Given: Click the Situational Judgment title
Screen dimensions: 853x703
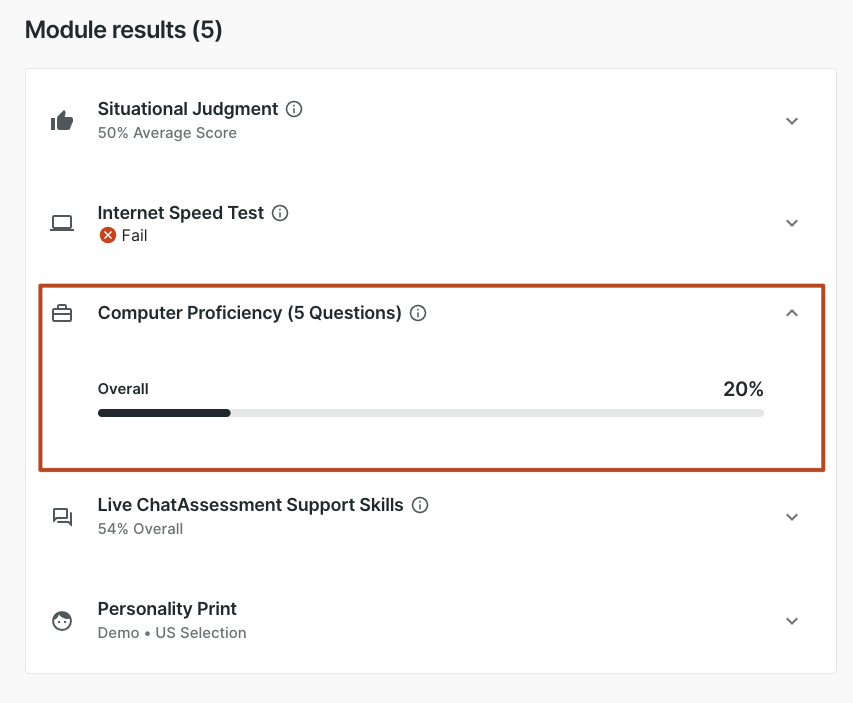Looking at the screenshot, I should tap(188, 109).
